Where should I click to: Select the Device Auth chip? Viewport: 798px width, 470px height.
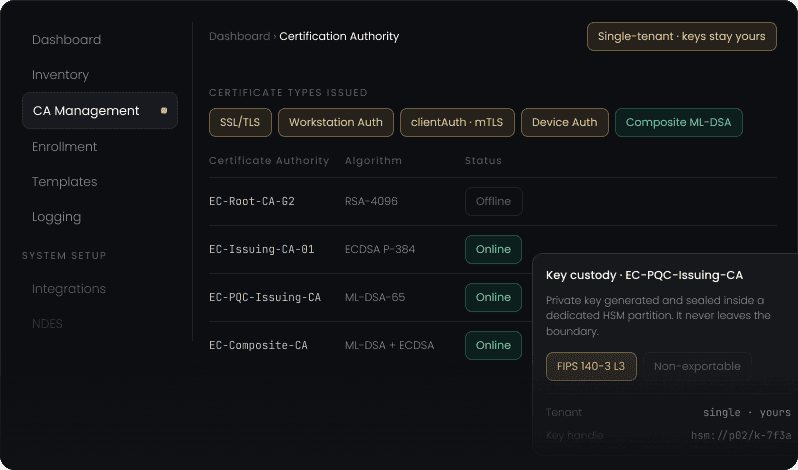pyautogui.click(x=564, y=122)
